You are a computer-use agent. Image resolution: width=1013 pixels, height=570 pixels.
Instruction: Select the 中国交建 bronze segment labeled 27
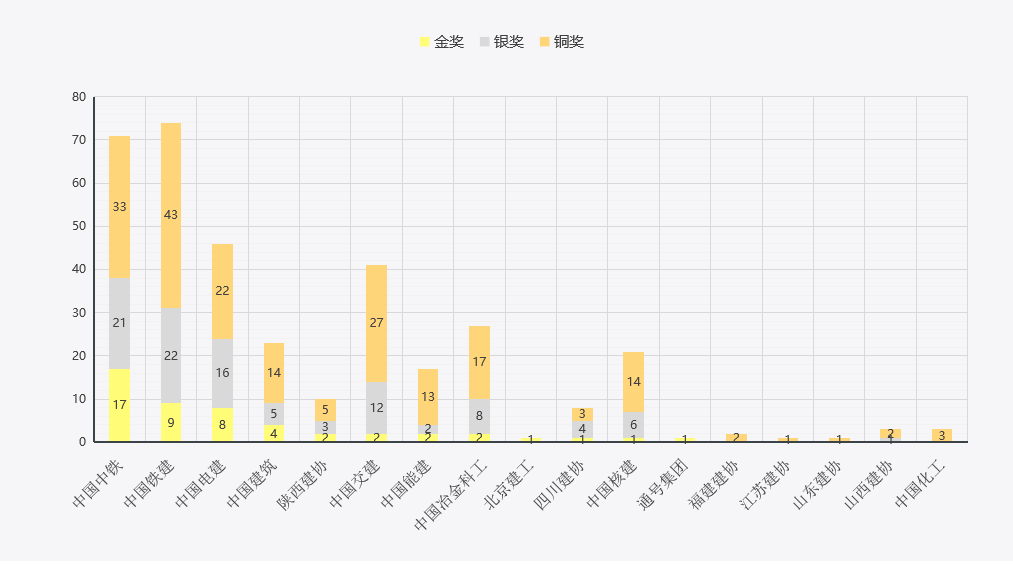[x=377, y=323]
